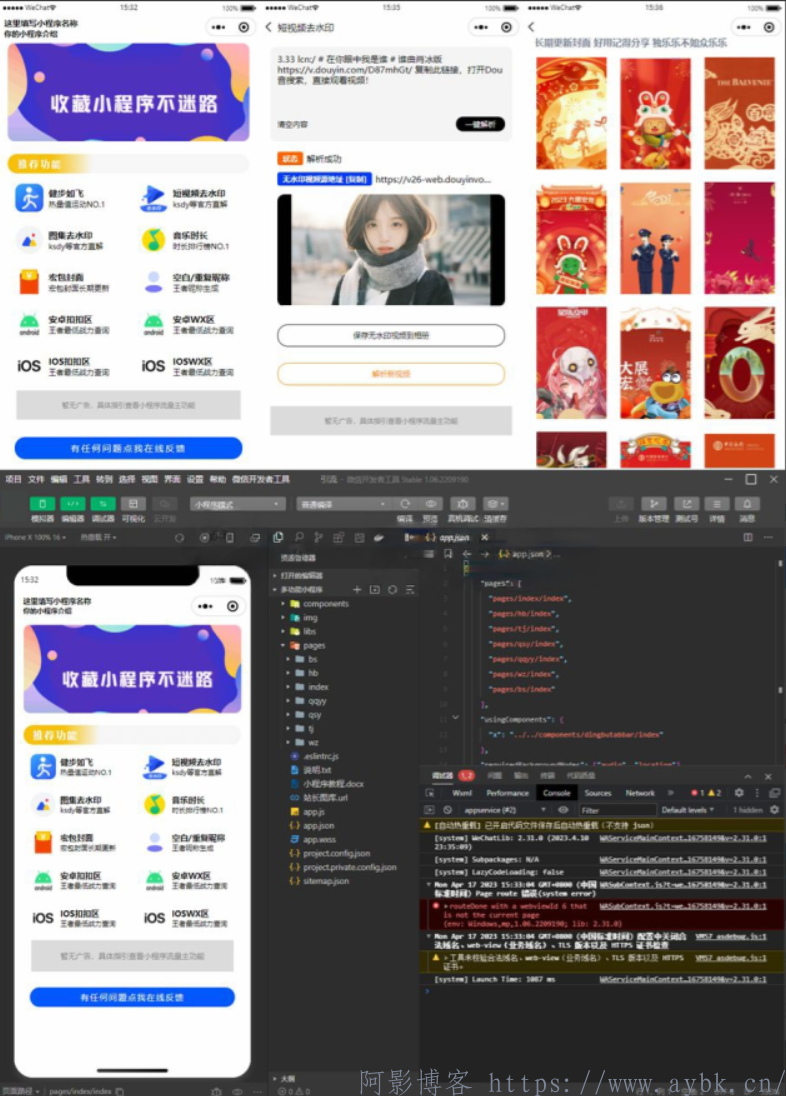This screenshot has width=786, height=1096.
Task: Click the clear console icon
Action: (x=448, y=810)
